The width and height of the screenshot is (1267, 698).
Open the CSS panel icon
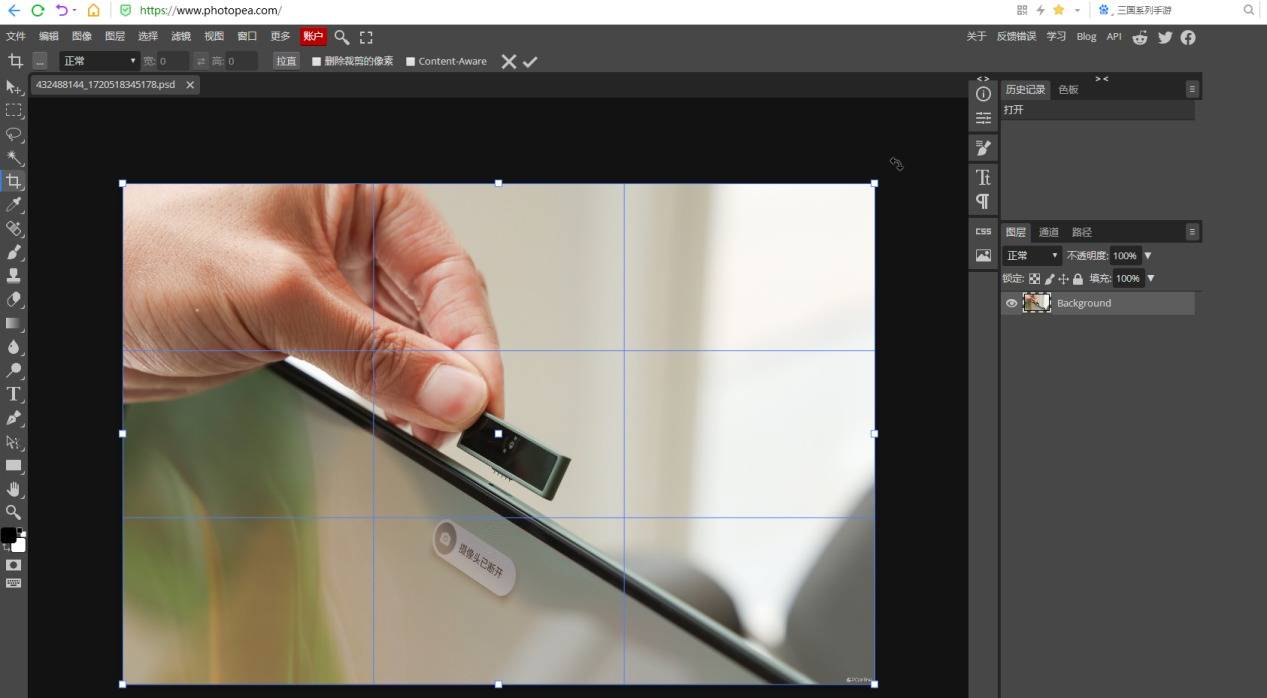click(x=983, y=231)
